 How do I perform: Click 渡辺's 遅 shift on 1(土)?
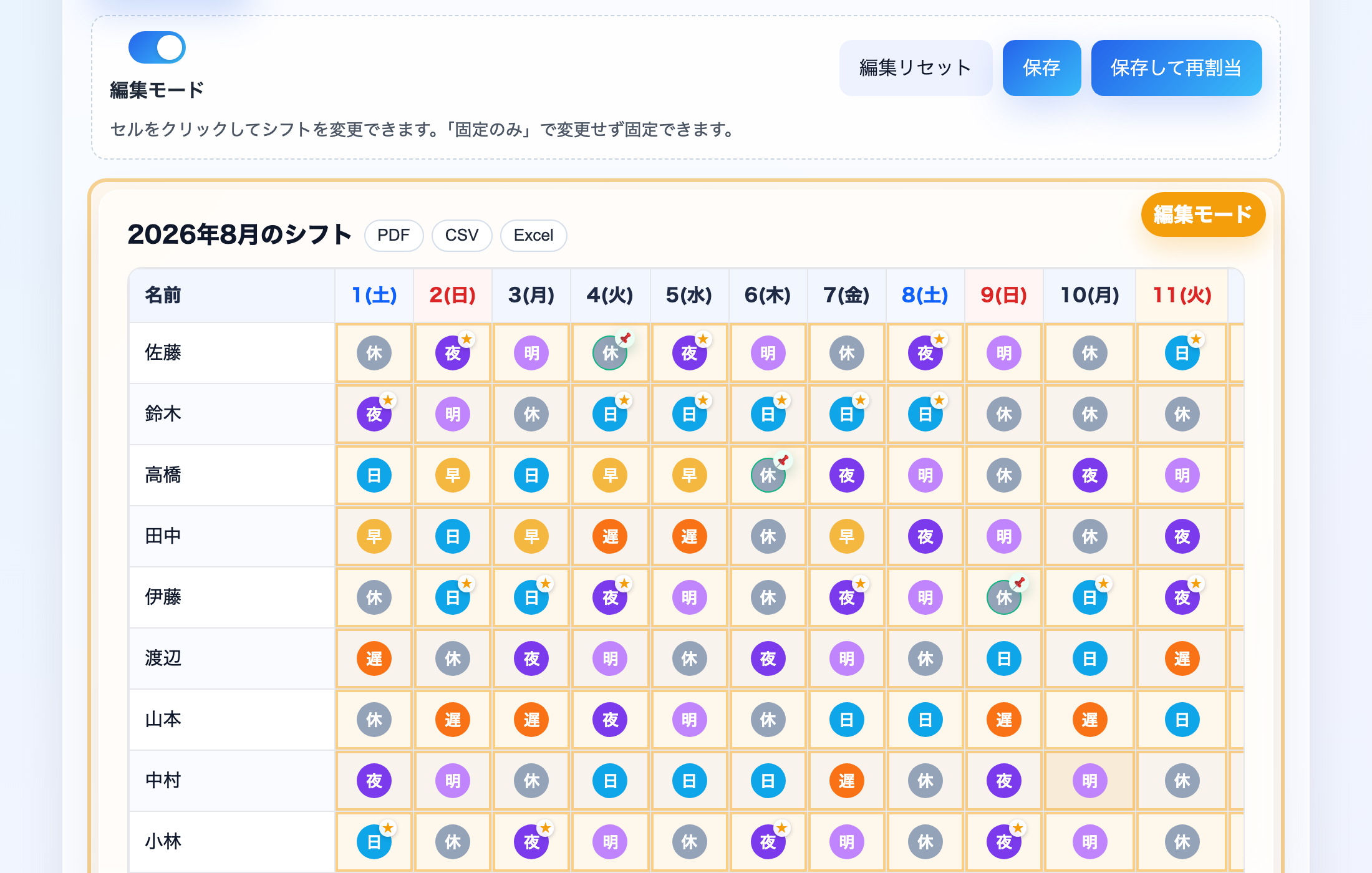(374, 658)
